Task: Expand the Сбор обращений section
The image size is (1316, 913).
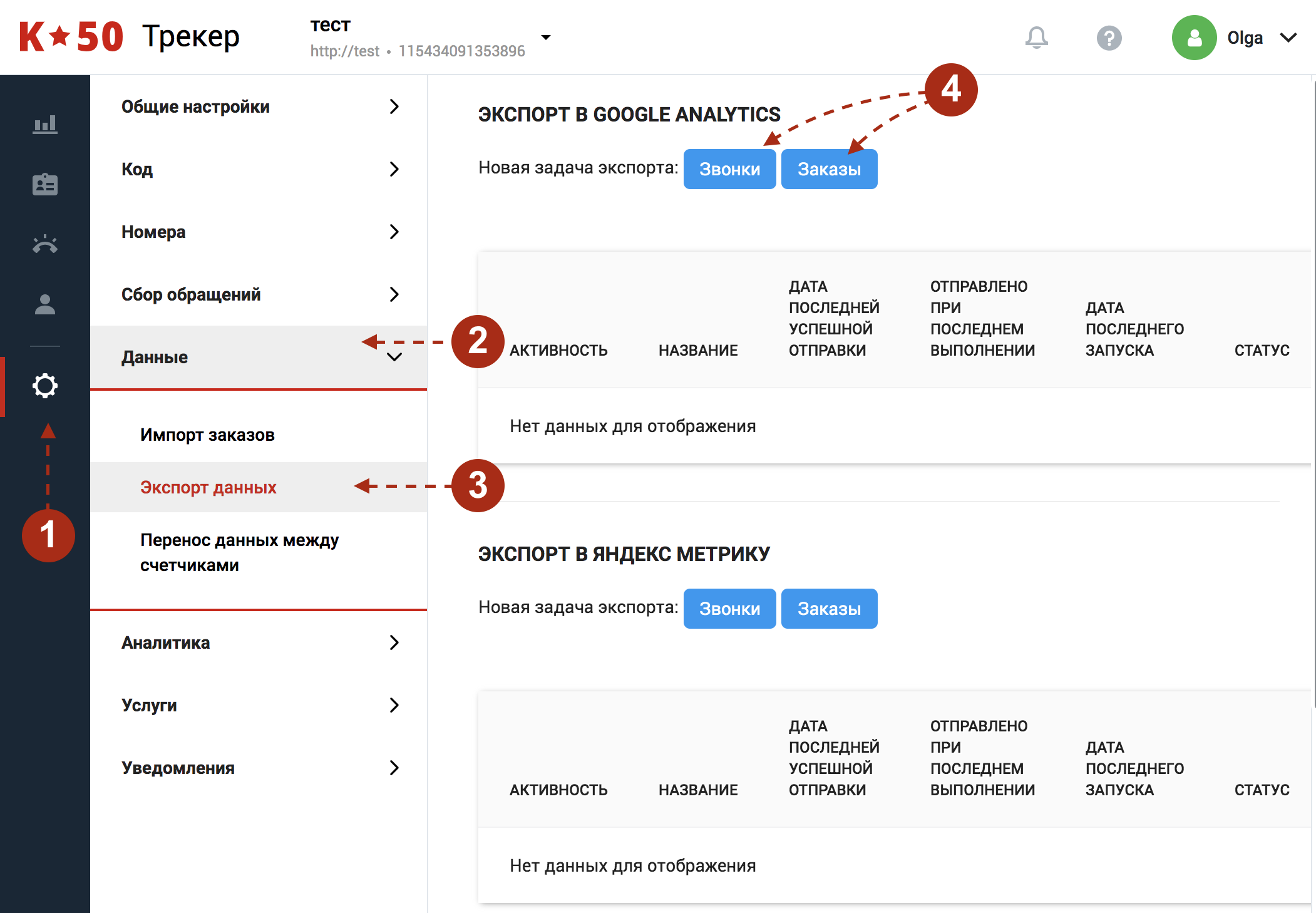Action: [x=259, y=294]
